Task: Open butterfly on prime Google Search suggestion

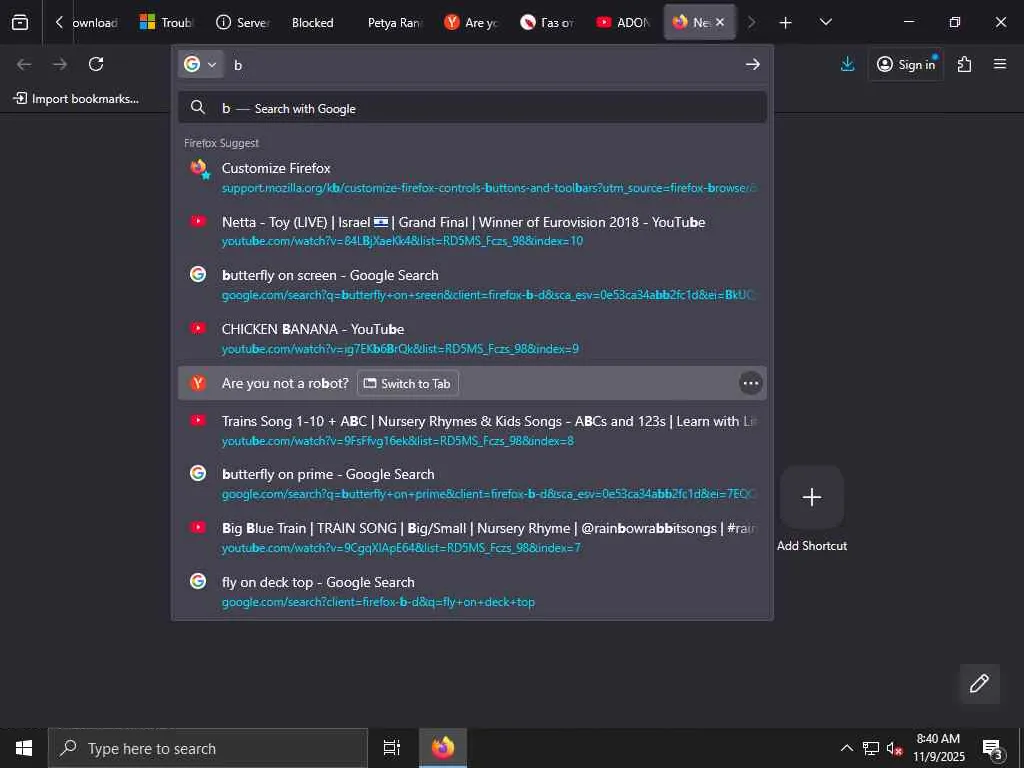Action: tap(472, 484)
